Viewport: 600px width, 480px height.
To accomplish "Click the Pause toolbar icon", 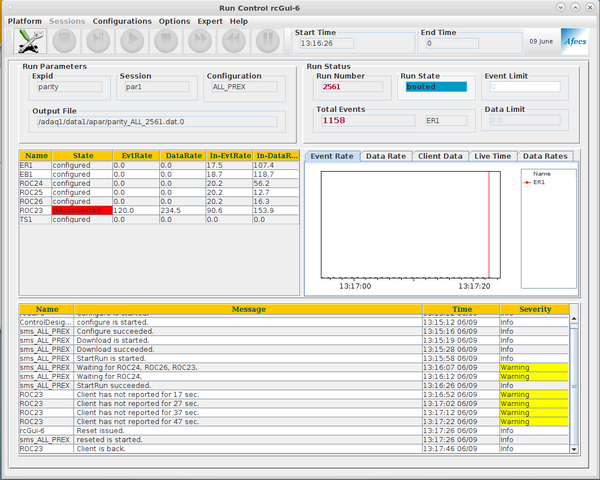I will (x=268, y=40).
